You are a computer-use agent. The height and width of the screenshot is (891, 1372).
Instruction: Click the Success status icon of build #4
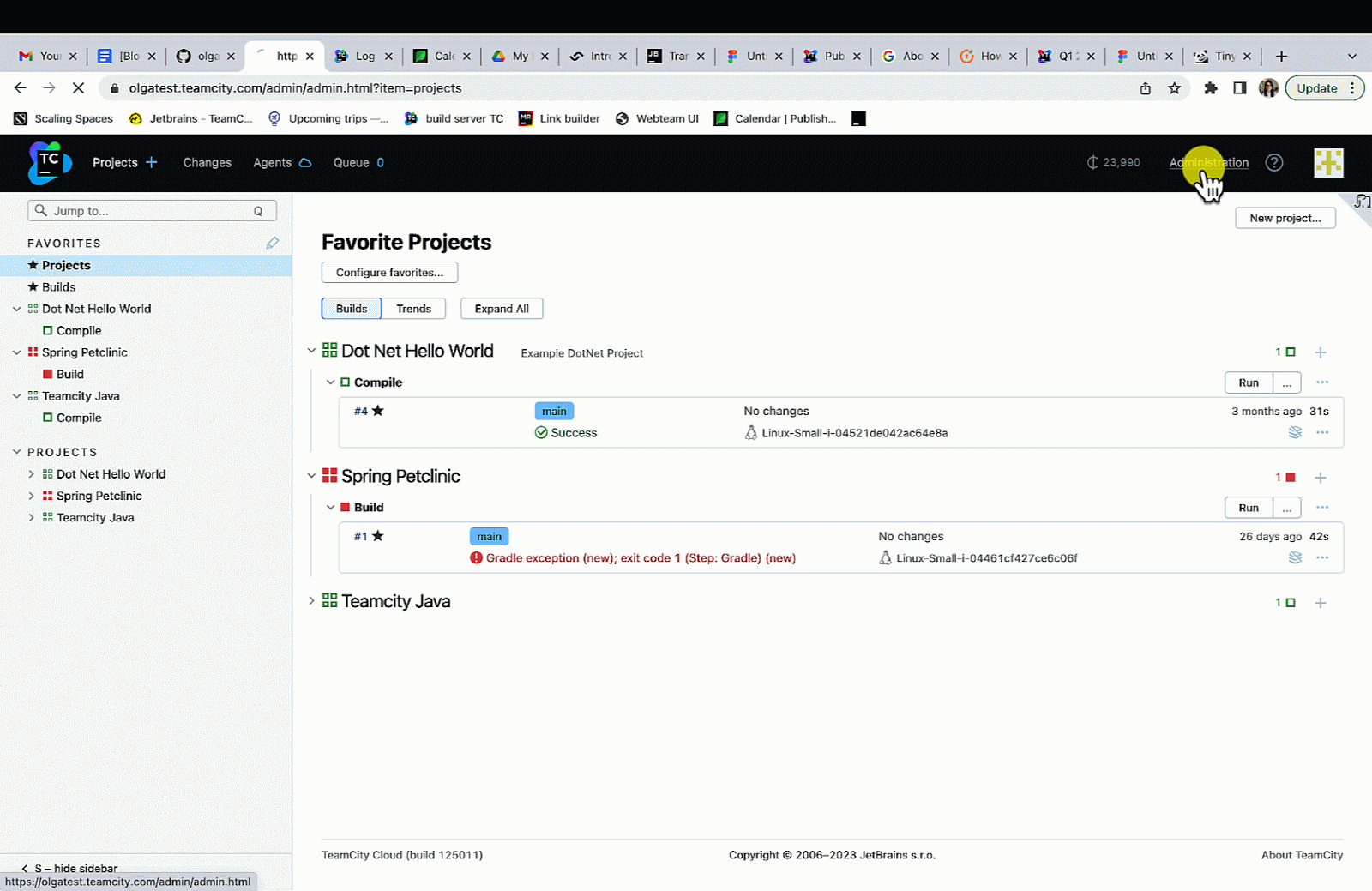(541, 432)
